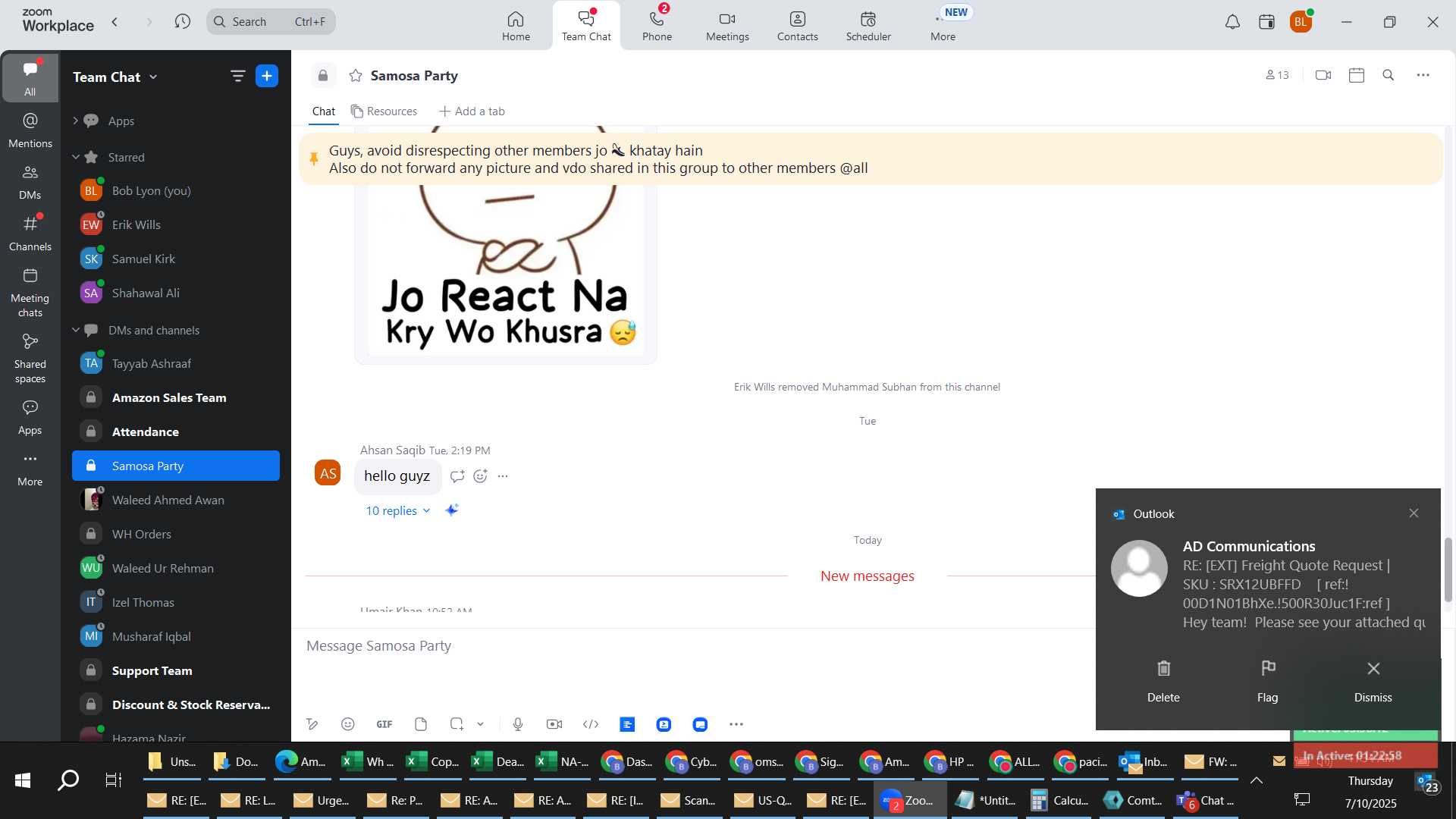This screenshot has width=1456, height=819.
Task: Open channel more options ellipsis in header
Action: 1423,75
